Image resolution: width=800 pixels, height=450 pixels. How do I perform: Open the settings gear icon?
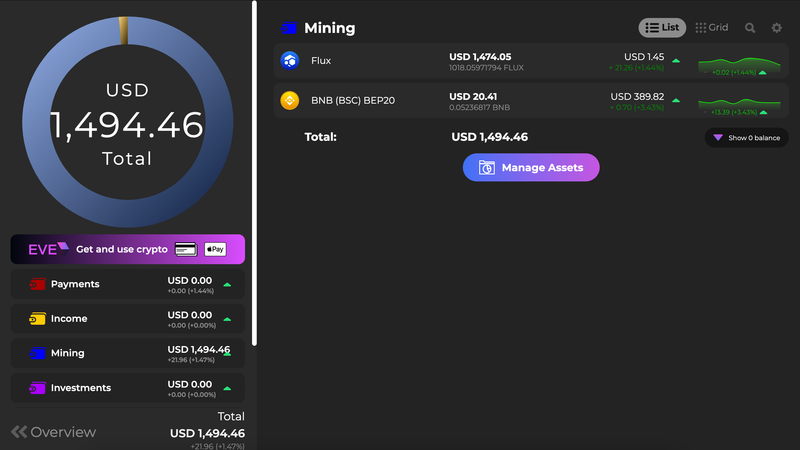[777, 28]
